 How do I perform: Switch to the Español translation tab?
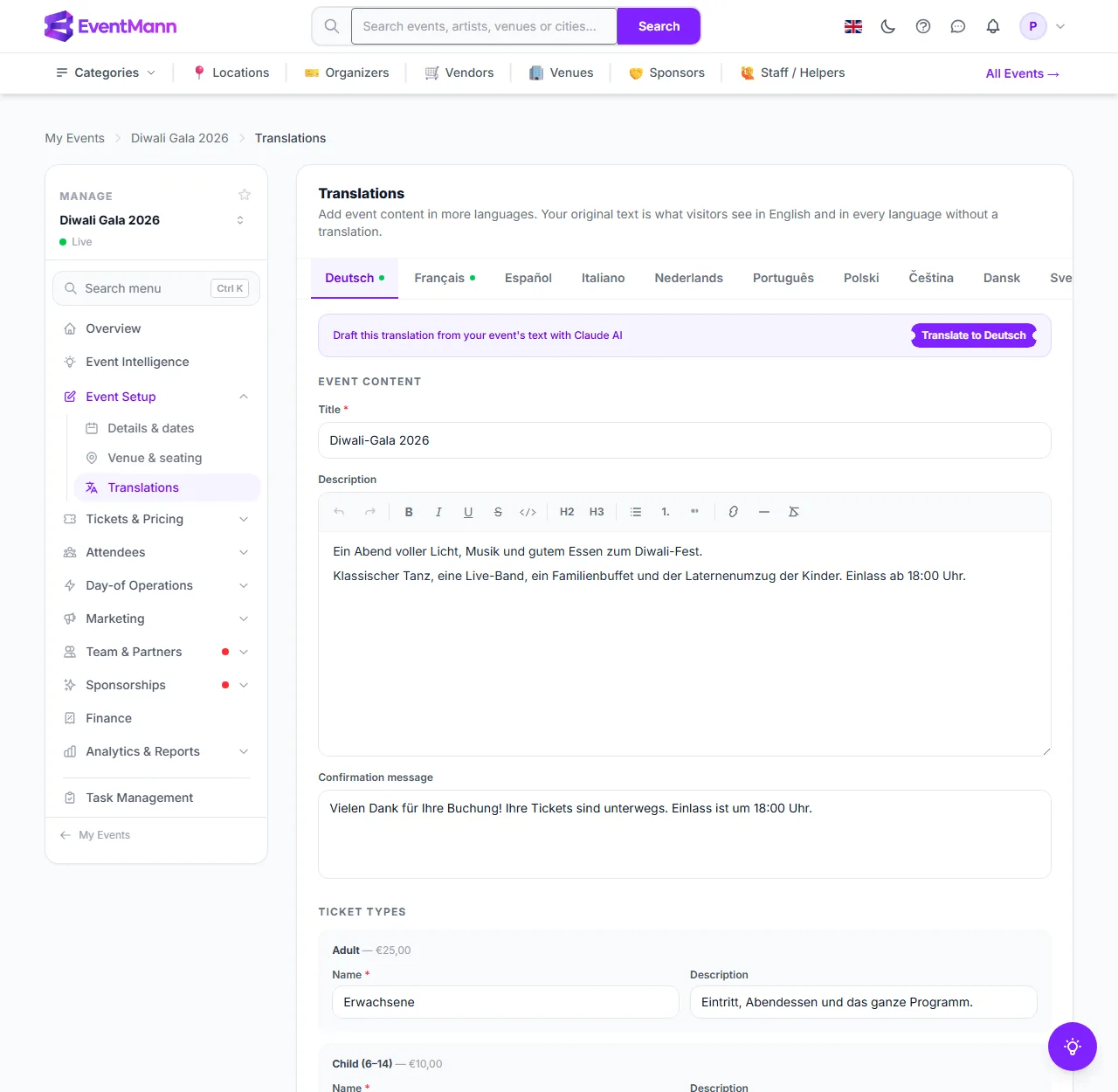[528, 278]
